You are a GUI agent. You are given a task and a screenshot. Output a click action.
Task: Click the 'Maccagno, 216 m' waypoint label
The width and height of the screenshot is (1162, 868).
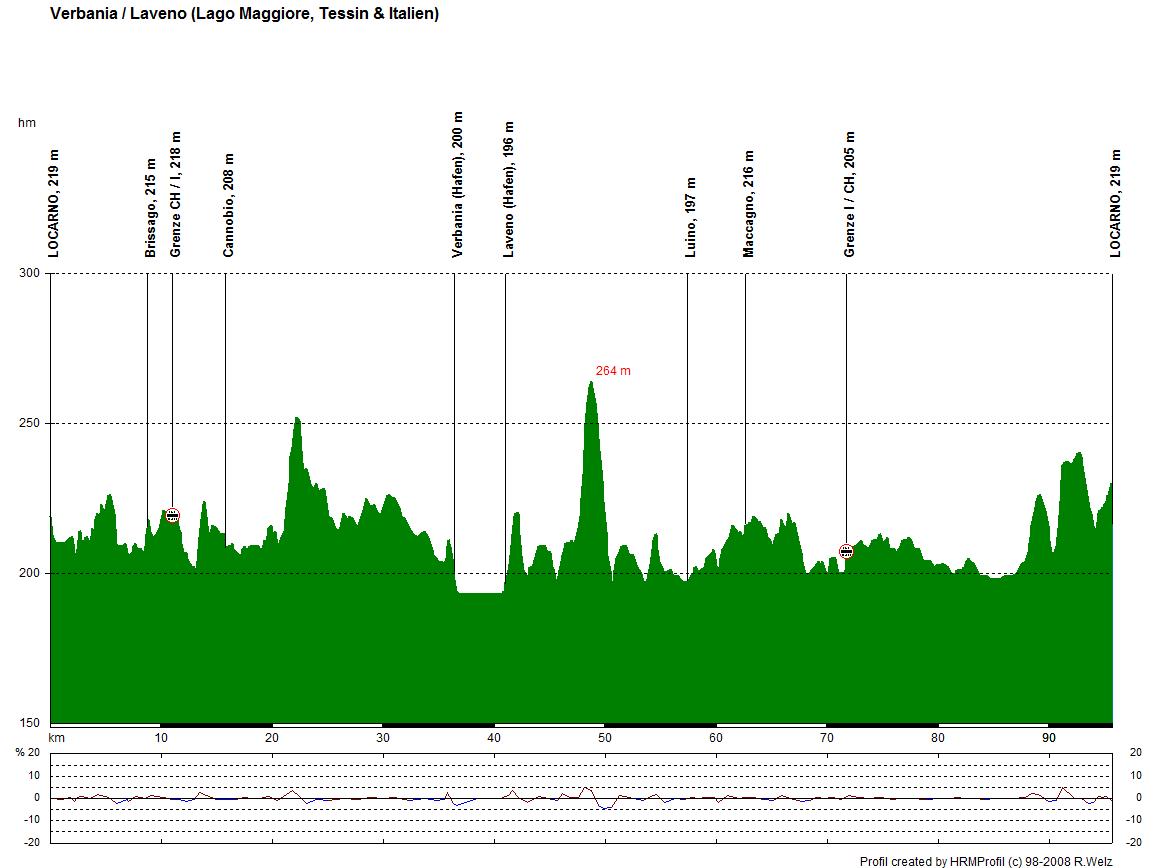tap(748, 204)
